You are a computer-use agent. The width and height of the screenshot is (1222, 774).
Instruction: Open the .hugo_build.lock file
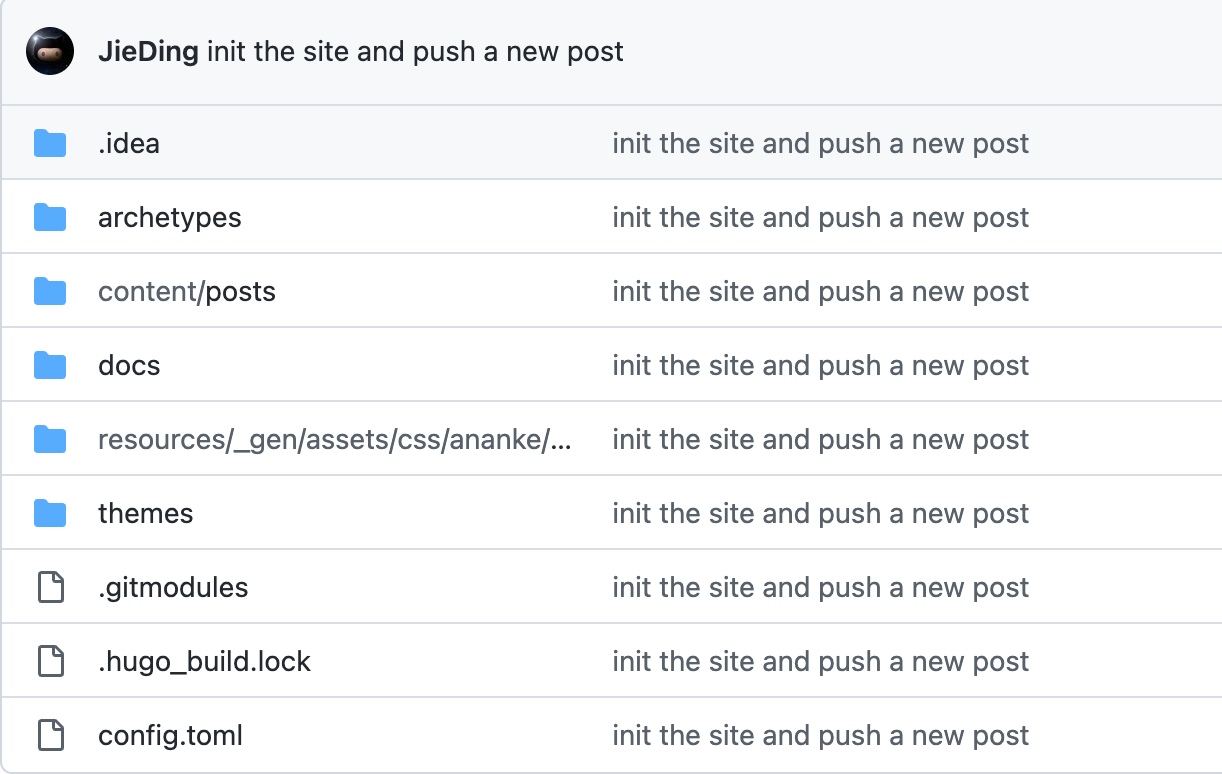[x=205, y=662]
